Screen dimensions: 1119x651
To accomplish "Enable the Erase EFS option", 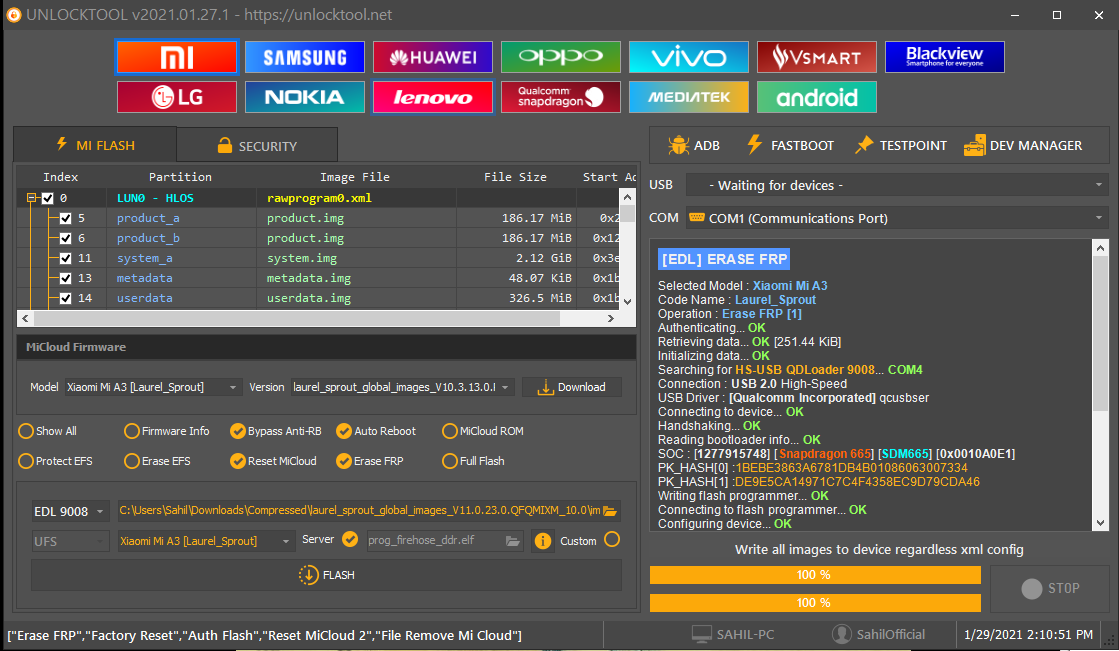I will tap(131, 461).
